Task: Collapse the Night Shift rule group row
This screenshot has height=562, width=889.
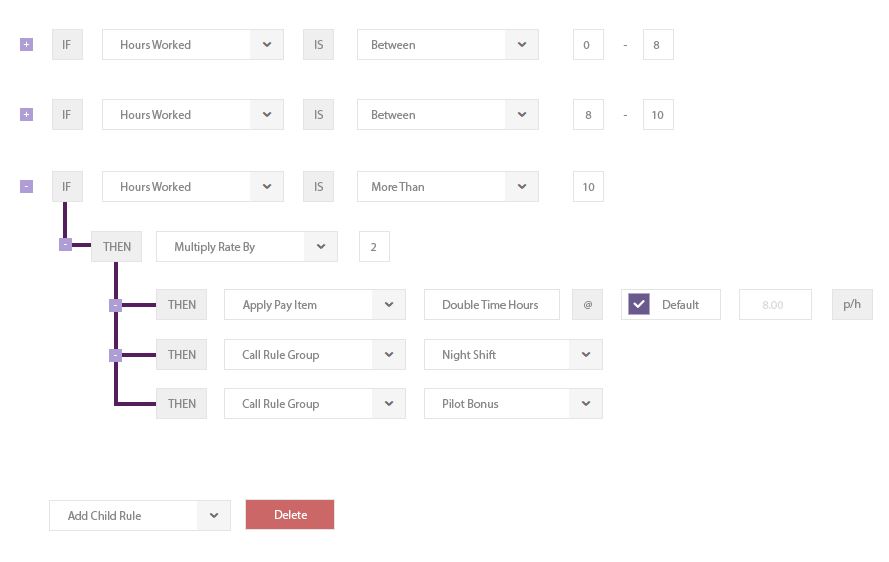Action: (115, 355)
